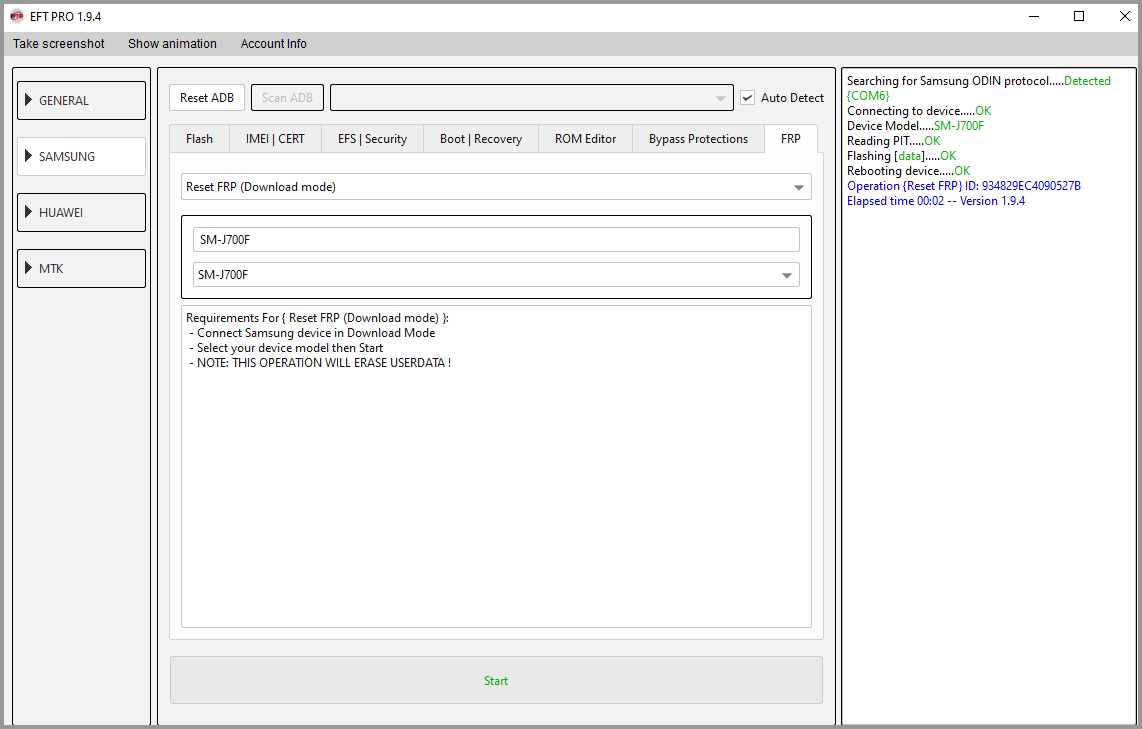
Task: Open the EFS | Security tab
Action: point(372,139)
